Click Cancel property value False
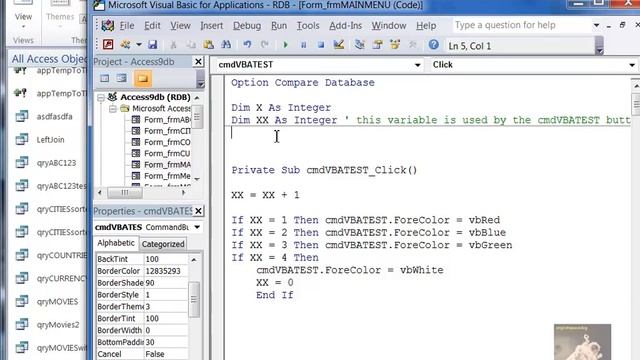Screen dimensions: 640x360 (166, 354)
